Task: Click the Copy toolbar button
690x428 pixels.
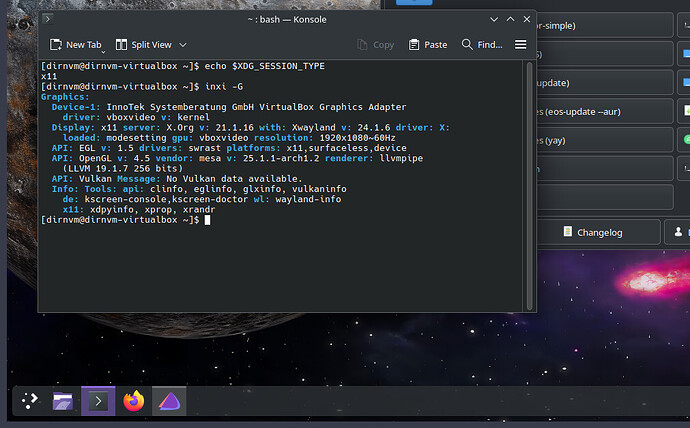Action: coord(375,45)
